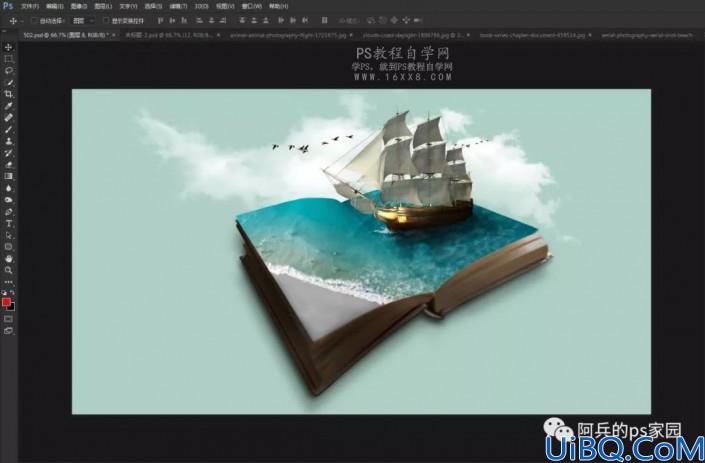Click the red foreground color swatch

(6, 303)
